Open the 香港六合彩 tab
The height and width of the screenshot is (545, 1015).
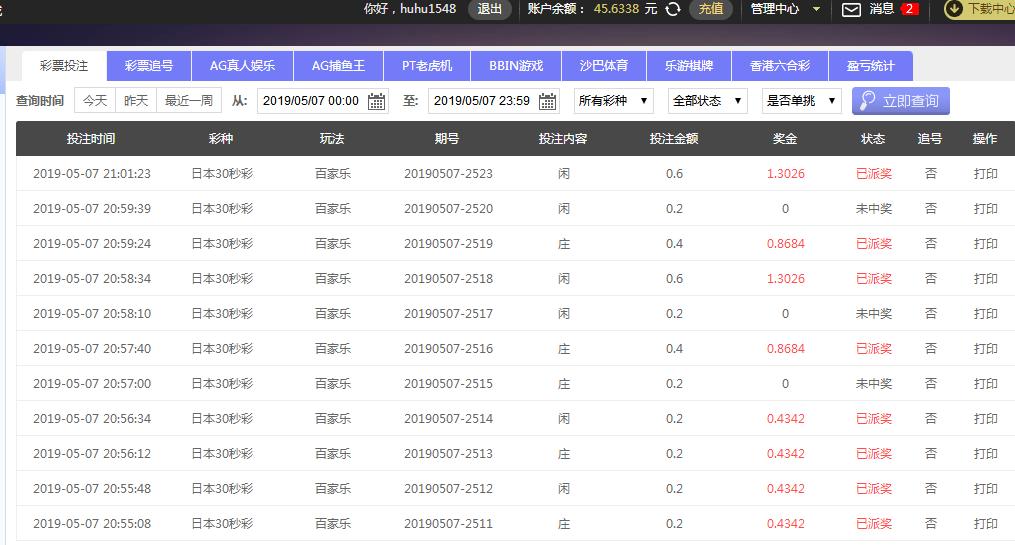pos(779,66)
